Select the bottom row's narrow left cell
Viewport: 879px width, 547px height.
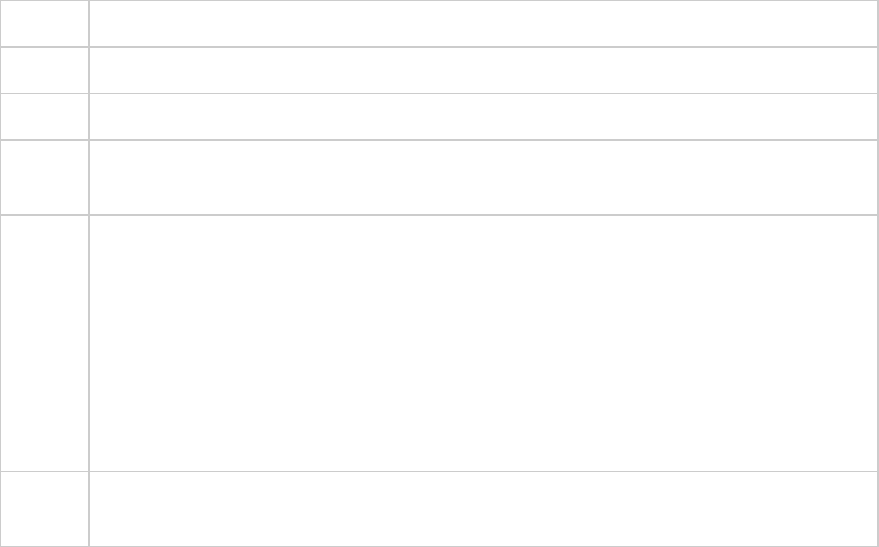44,508
